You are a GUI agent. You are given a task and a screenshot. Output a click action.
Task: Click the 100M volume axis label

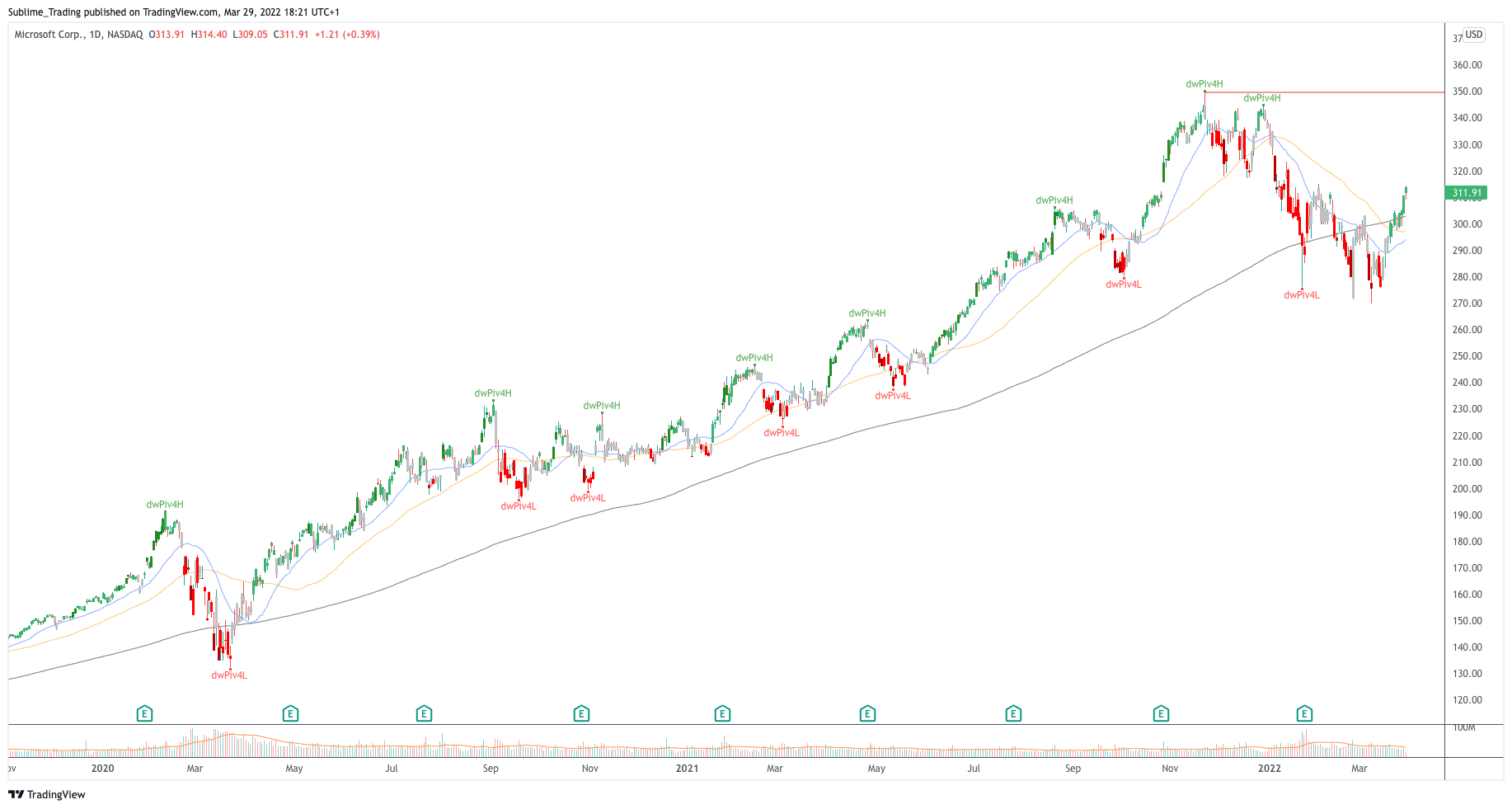pos(1464,727)
